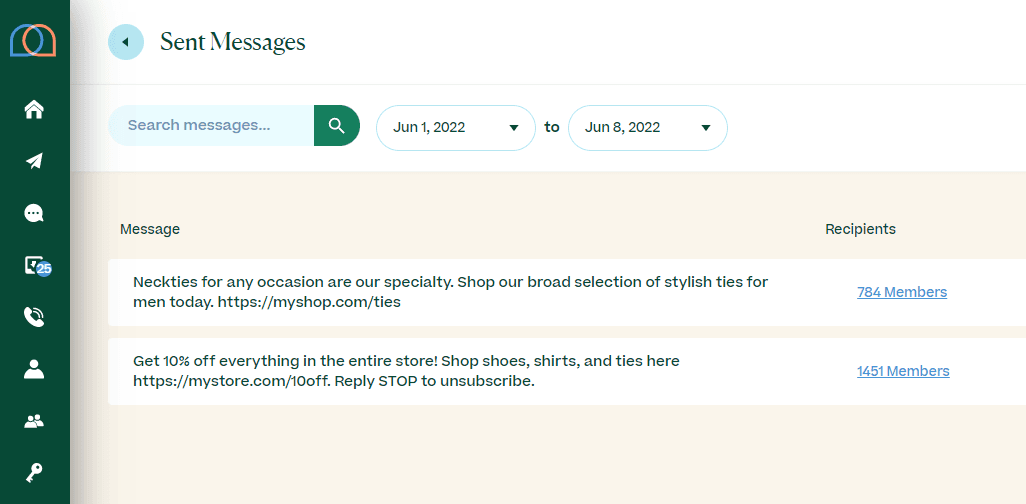Open the 1451 Members recipients link
This screenshot has width=1026, height=504.
click(x=903, y=371)
